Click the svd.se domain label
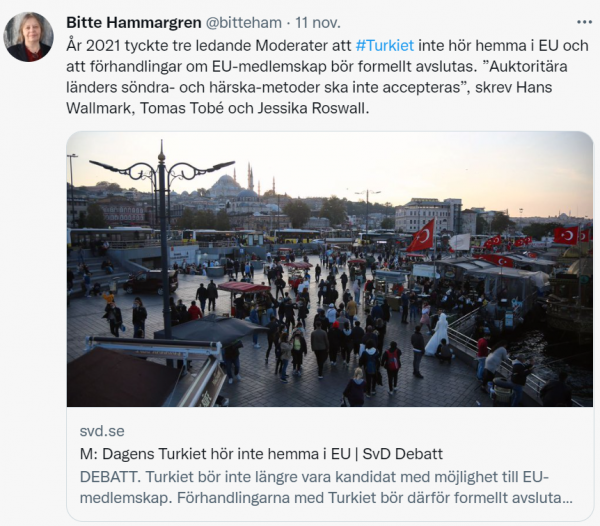This screenshot has height=526, width=600. (x=102, y=431)
